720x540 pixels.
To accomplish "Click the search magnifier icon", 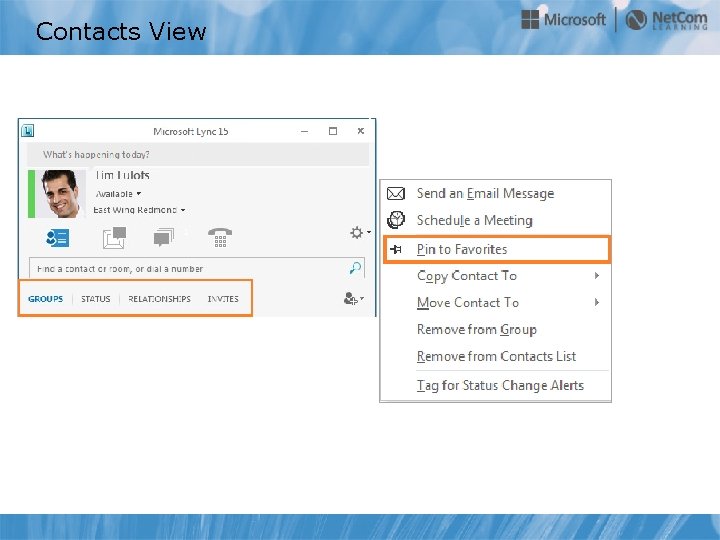I will (355, 268).
